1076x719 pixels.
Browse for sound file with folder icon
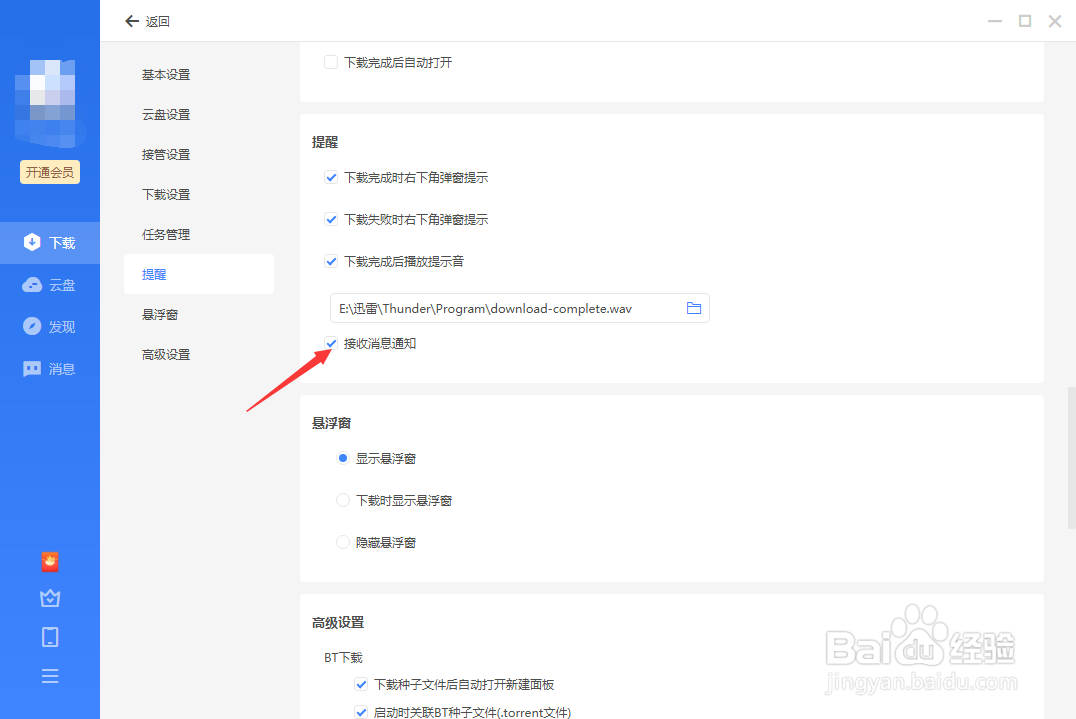[x=694, y=308]
